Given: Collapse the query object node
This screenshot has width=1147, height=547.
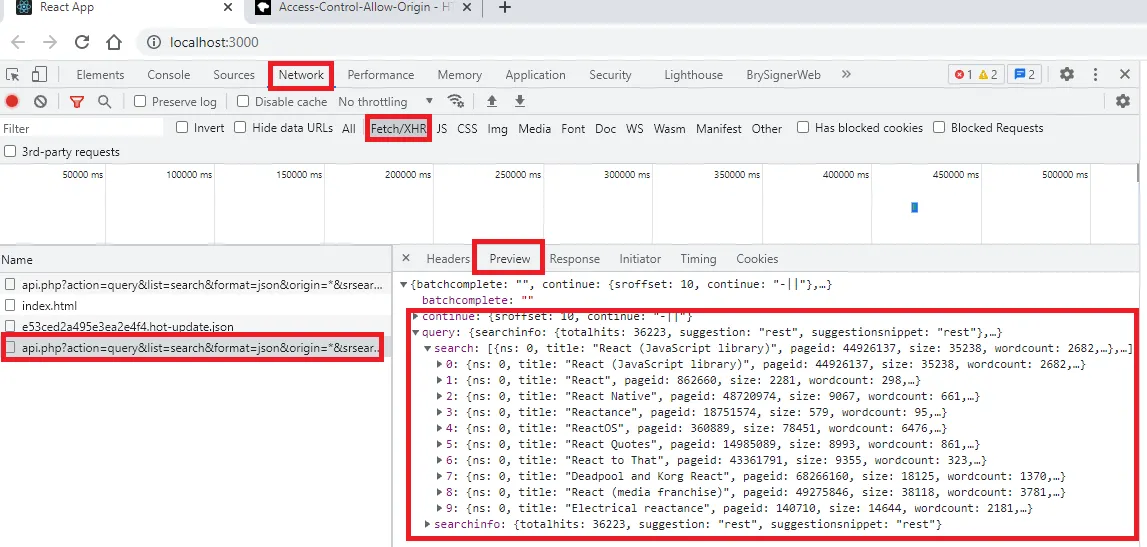Looking at the screenshot, I should 416,332.
